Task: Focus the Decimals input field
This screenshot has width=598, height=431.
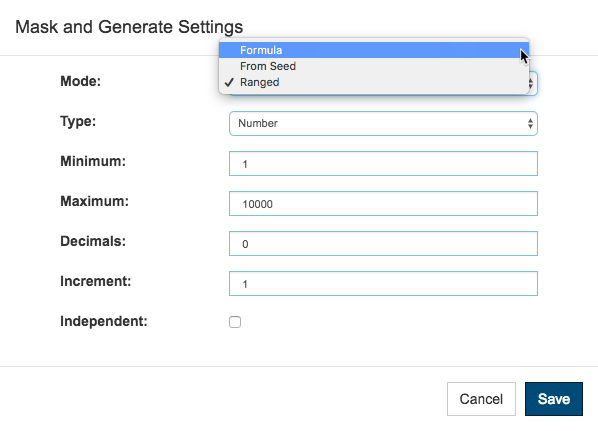Action: 383,243
